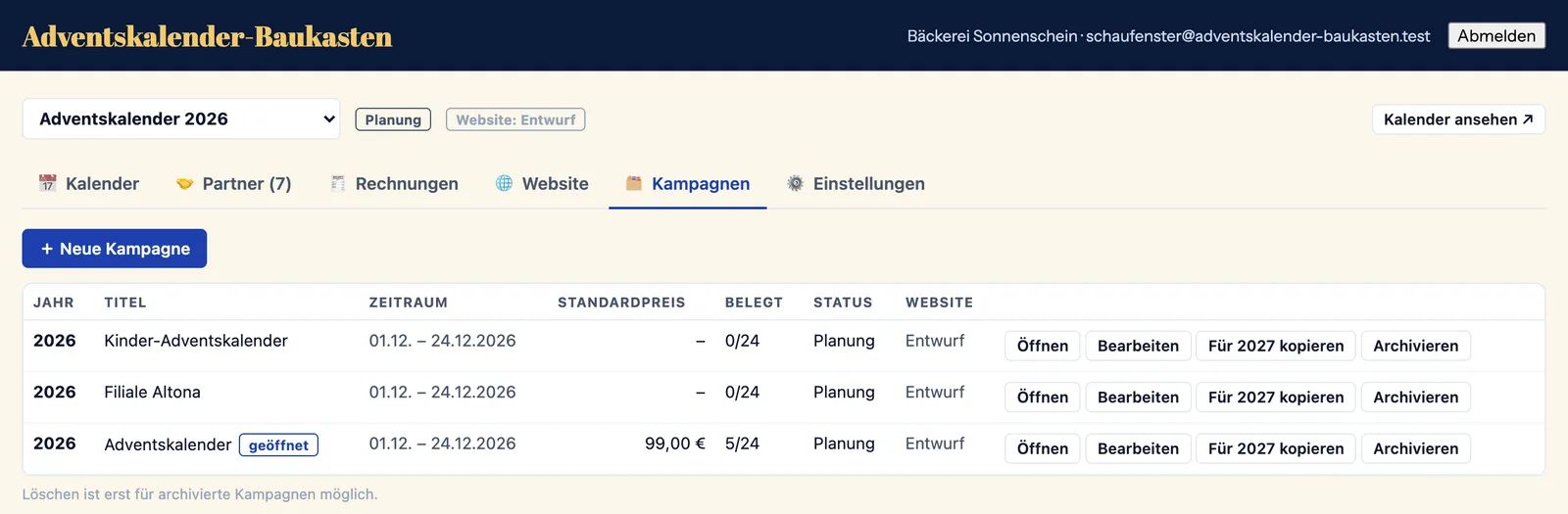The height and width of the screenshot is (514, 1568).
Task: Click the date range in Filiale Altona row
Action: coord(442,393)
